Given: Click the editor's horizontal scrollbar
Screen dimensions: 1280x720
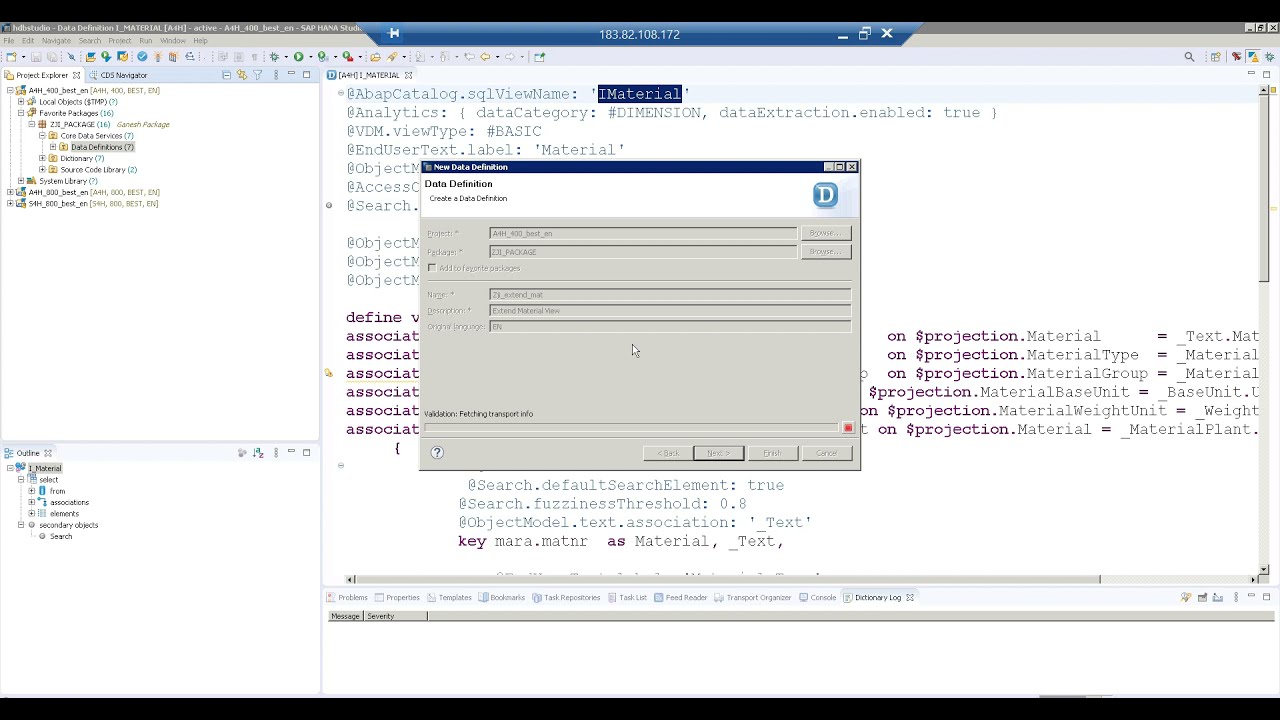Looking at the screenshot, I should point(728,579).
